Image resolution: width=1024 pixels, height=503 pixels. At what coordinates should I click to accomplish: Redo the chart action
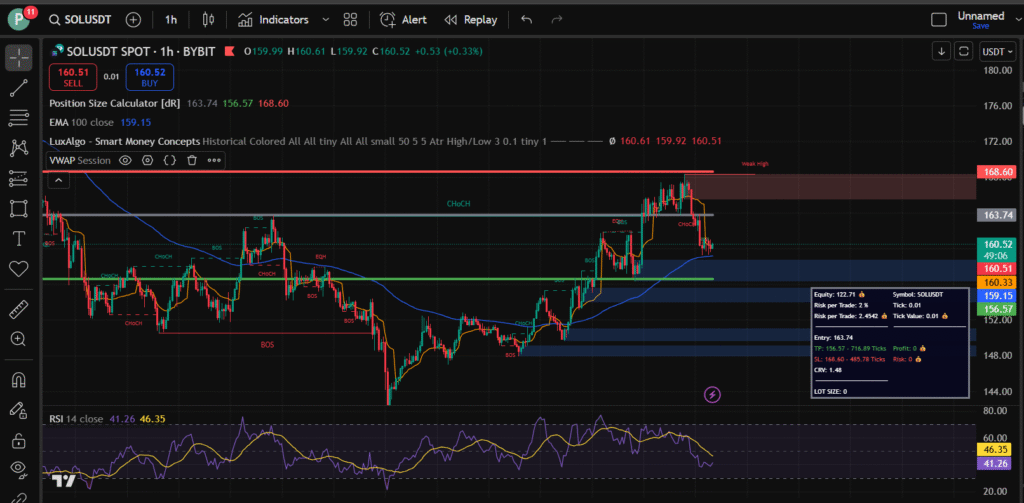[x=556, y=20]
